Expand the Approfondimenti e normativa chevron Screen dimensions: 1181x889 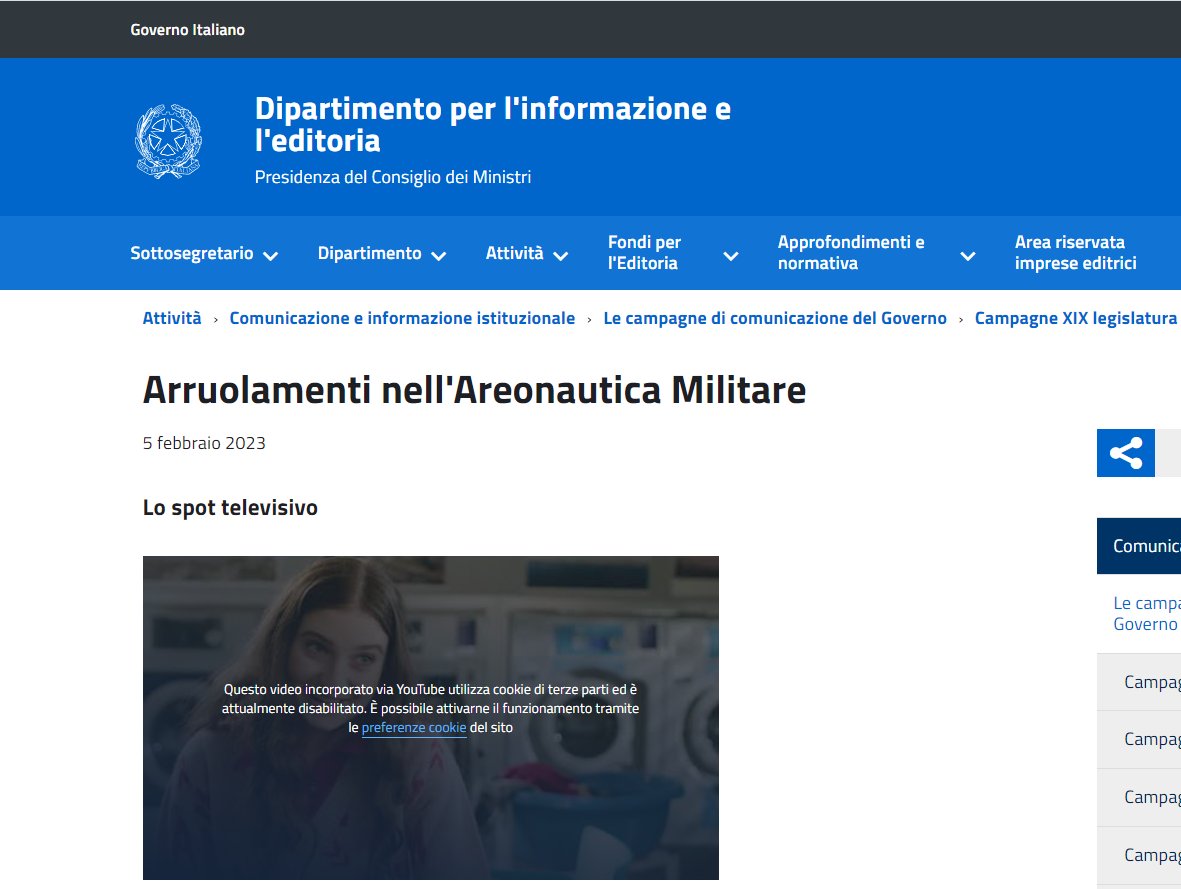point(968,256)
